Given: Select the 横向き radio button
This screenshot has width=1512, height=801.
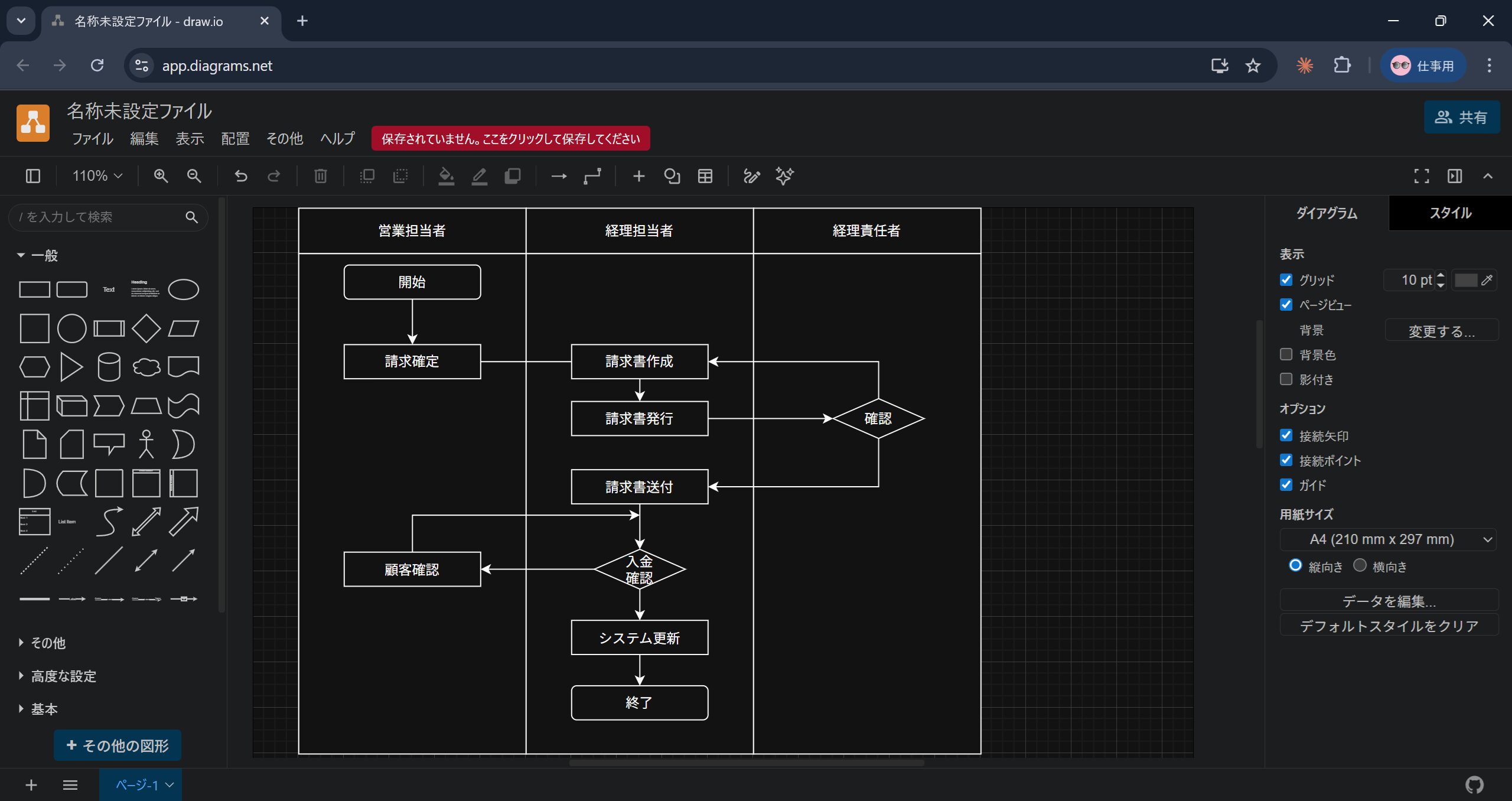Looking at the screenshot, I should point(1360,565).
